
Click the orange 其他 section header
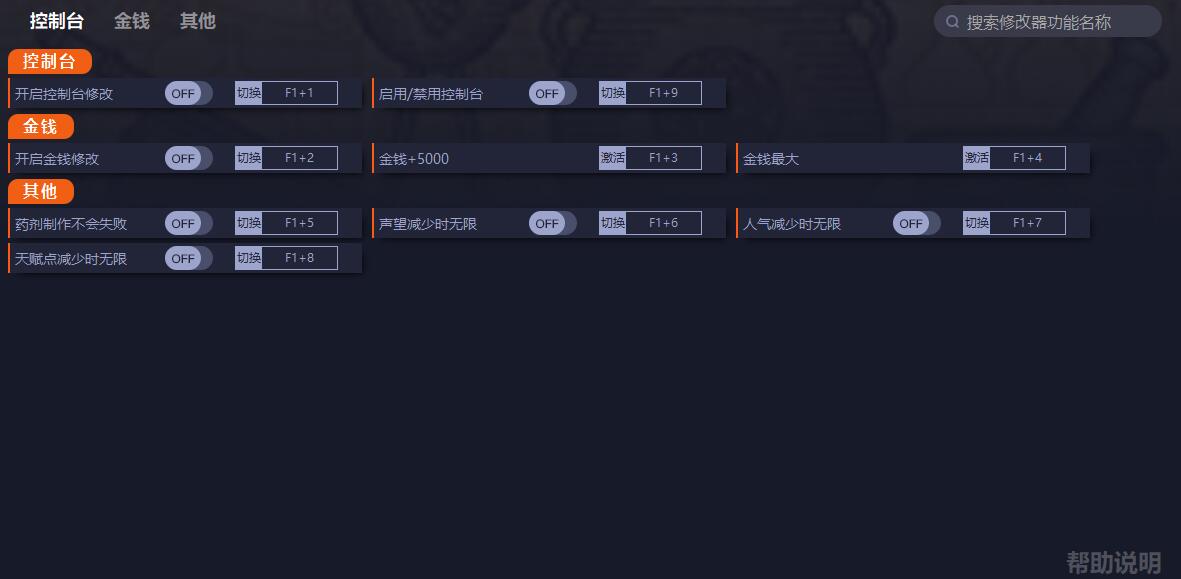click(41, 191)
